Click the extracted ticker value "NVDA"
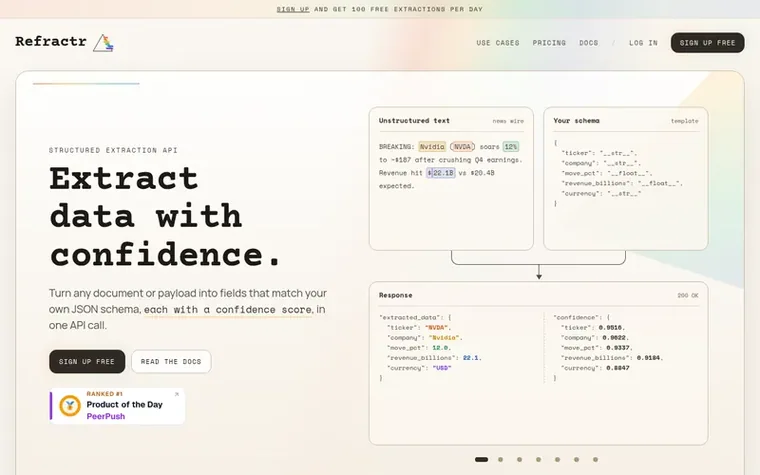The width and height of the screenshot is (760, 475). click(437, 328)
